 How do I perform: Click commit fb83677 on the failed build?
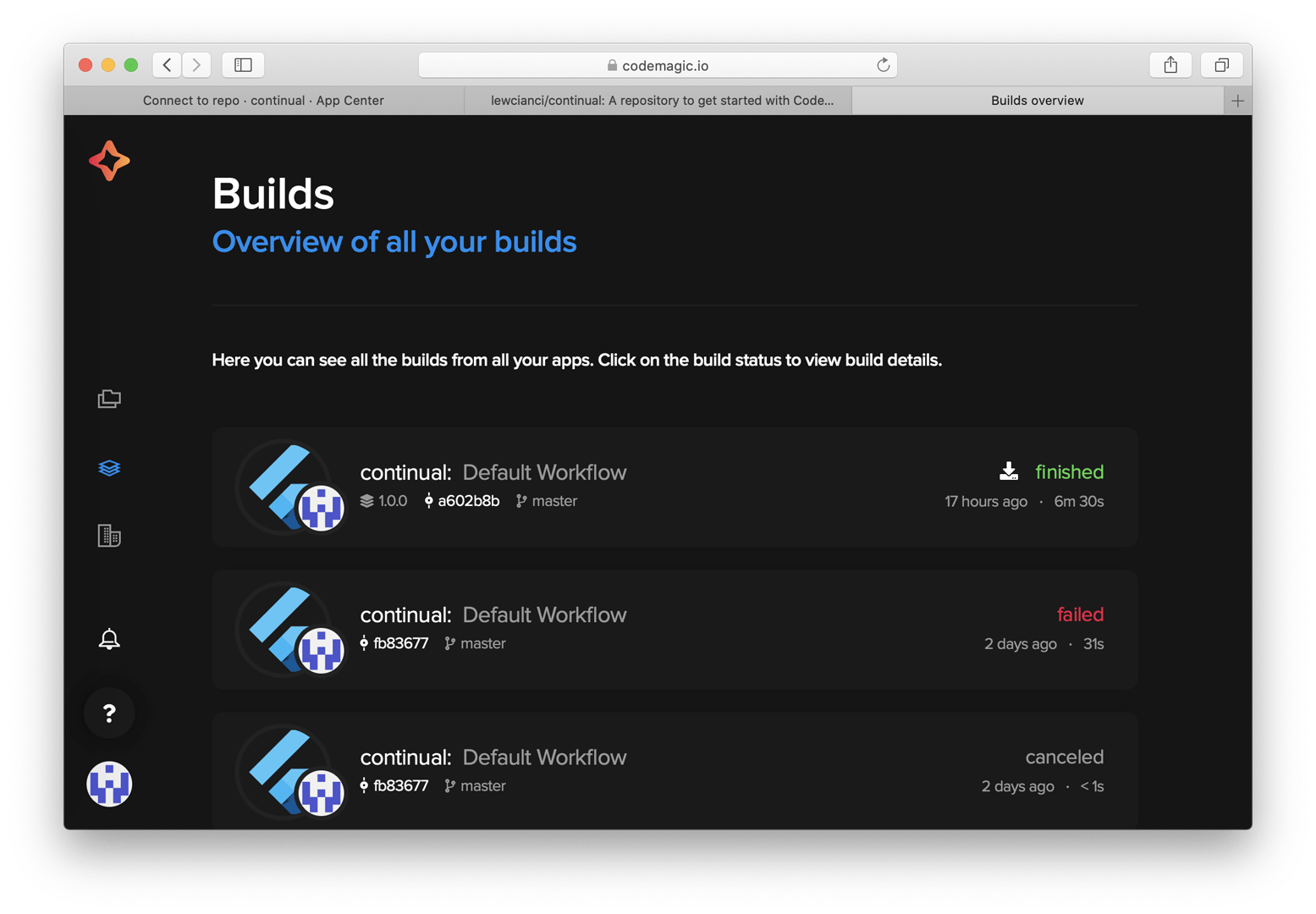click(394, 643)
